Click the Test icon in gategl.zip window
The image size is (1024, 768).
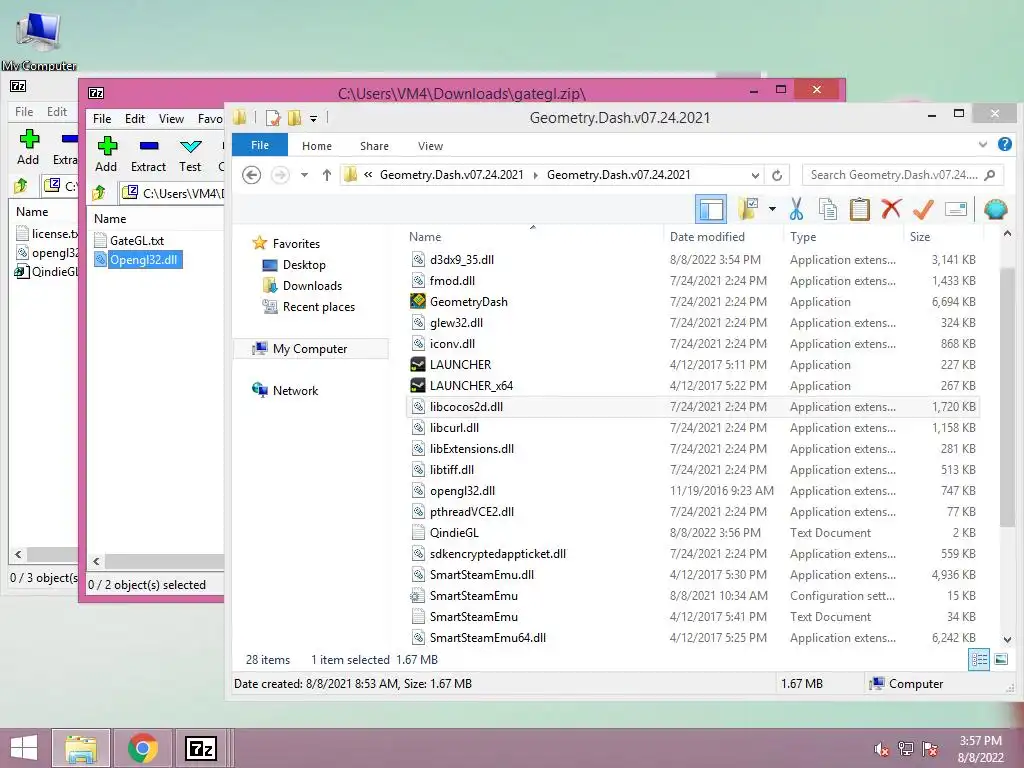pyautogui.click(x=191, y=146)
